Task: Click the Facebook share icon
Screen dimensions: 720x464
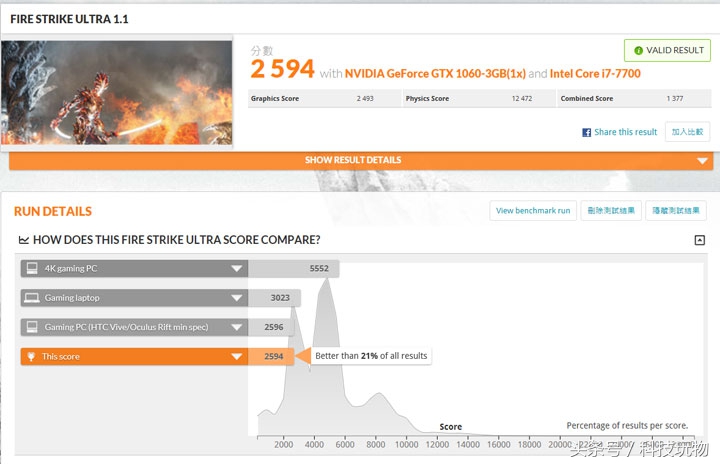Action: point(587,132)
